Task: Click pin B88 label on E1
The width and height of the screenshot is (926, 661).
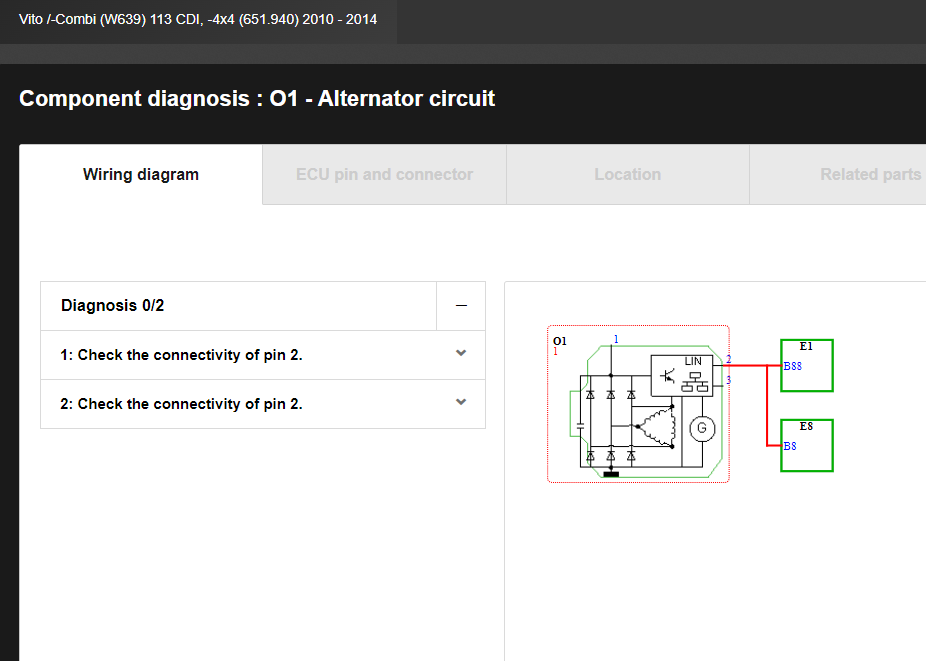Action: click(792, 366)
